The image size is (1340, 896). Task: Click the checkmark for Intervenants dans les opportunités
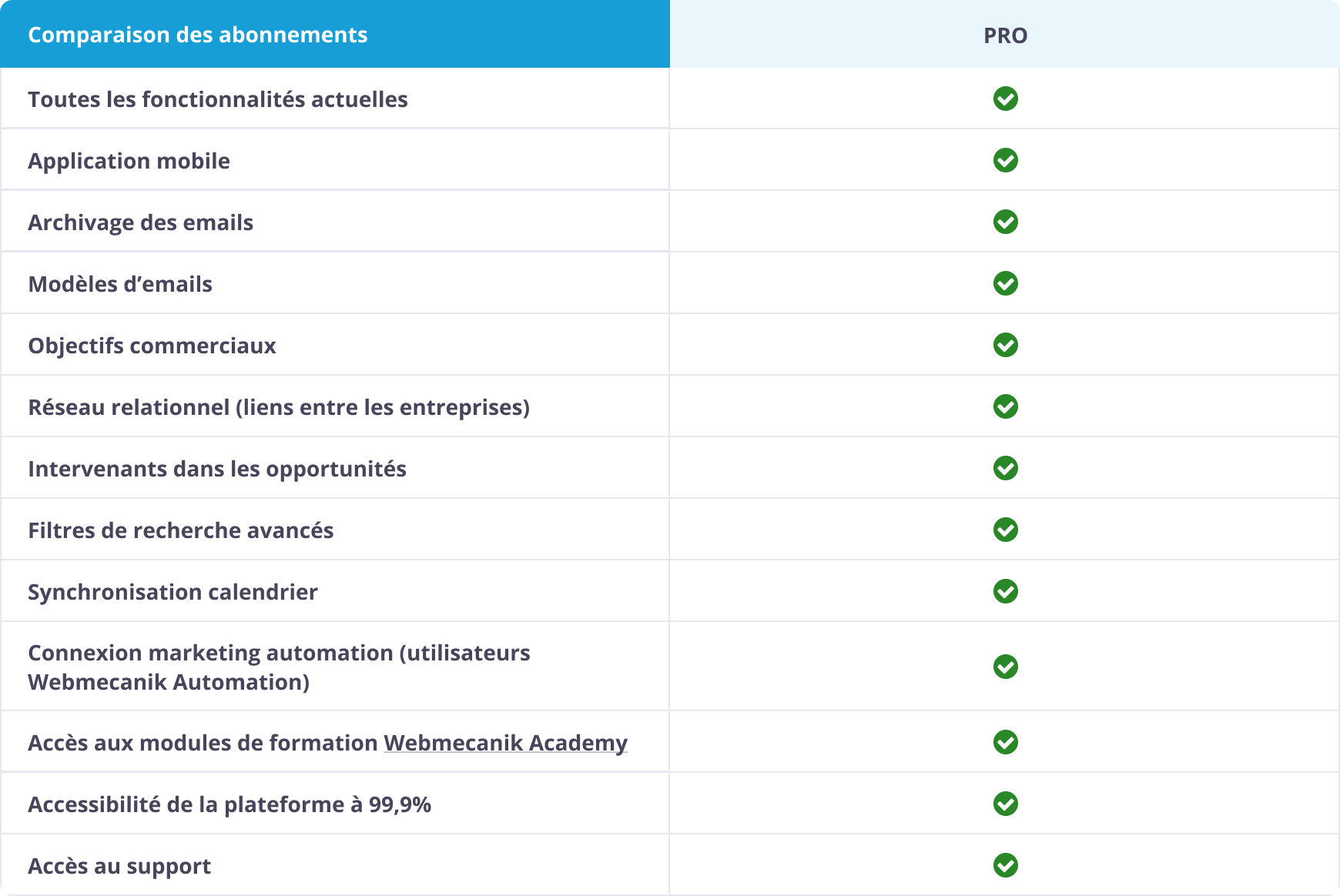1005,468
